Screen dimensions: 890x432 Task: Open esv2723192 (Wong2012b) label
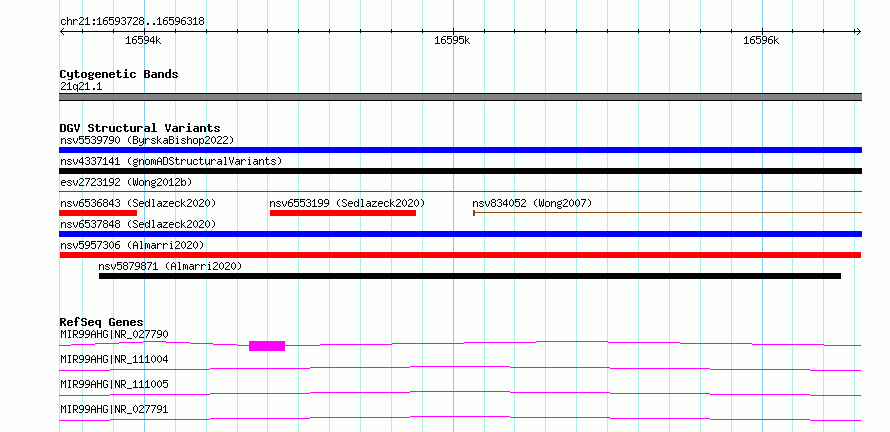pos(126,182)
